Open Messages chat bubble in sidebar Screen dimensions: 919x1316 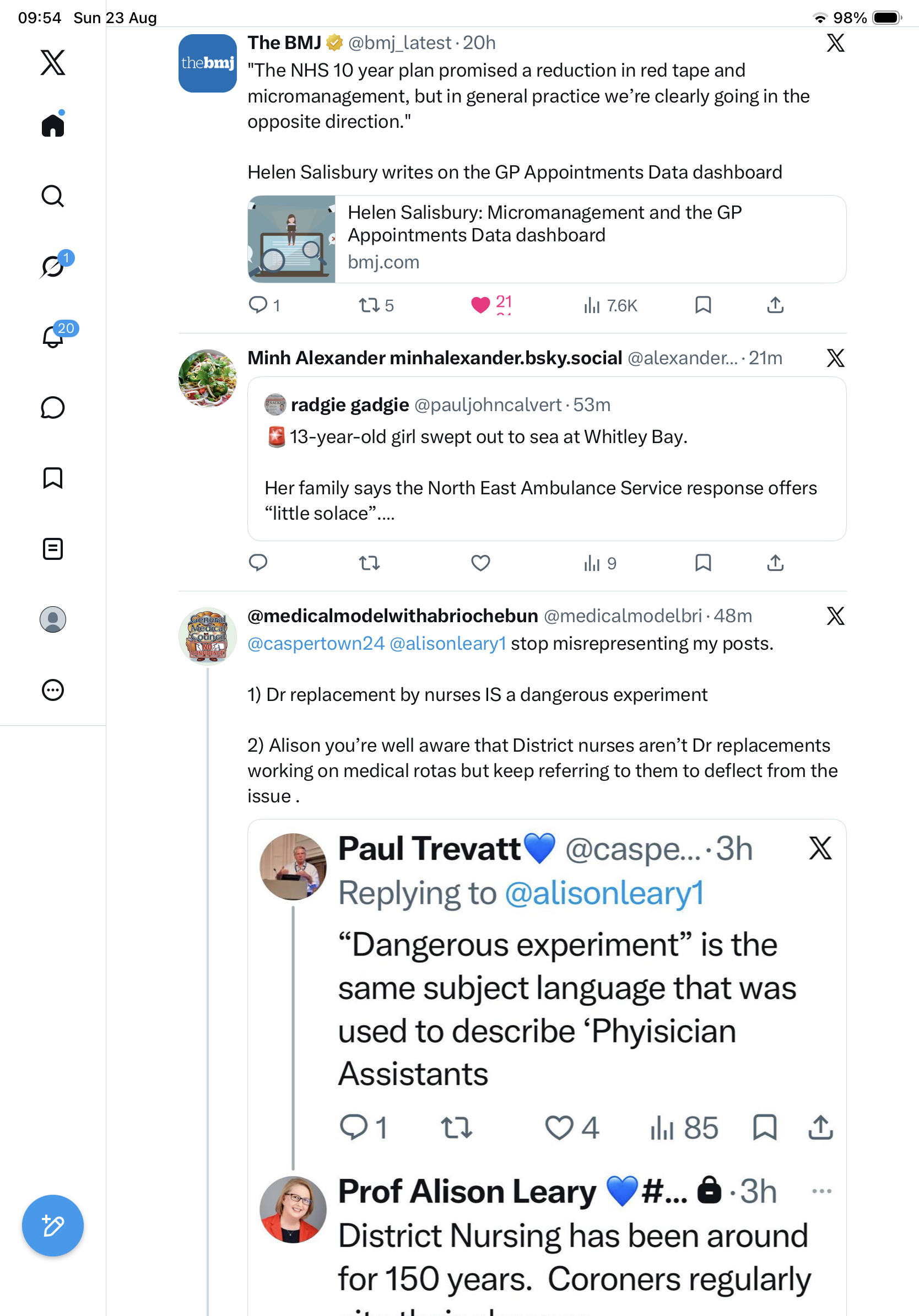click(53, 407)
